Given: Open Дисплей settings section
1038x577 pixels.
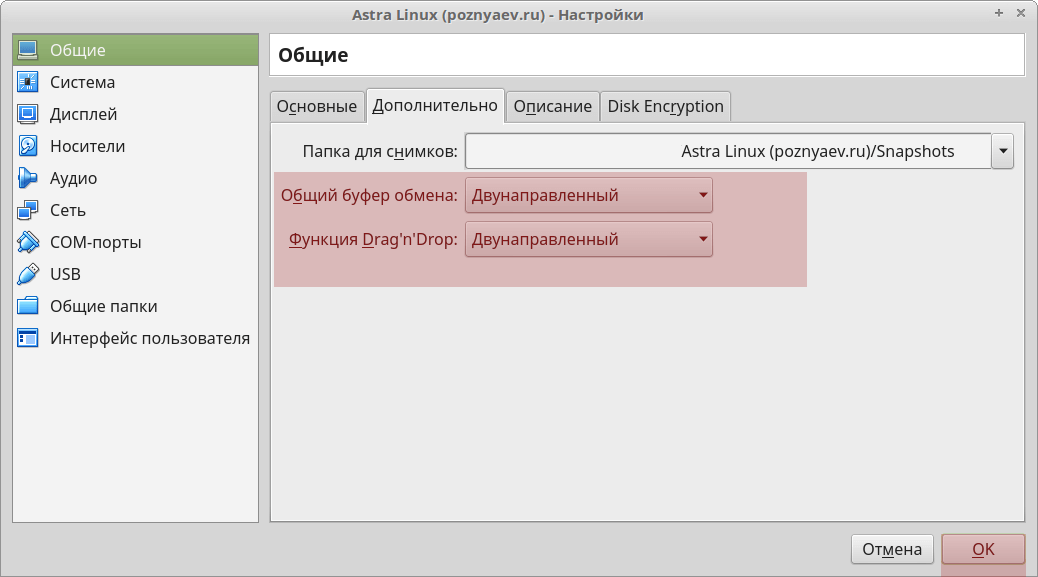Looking at the screenshot, I should [135, 114].
